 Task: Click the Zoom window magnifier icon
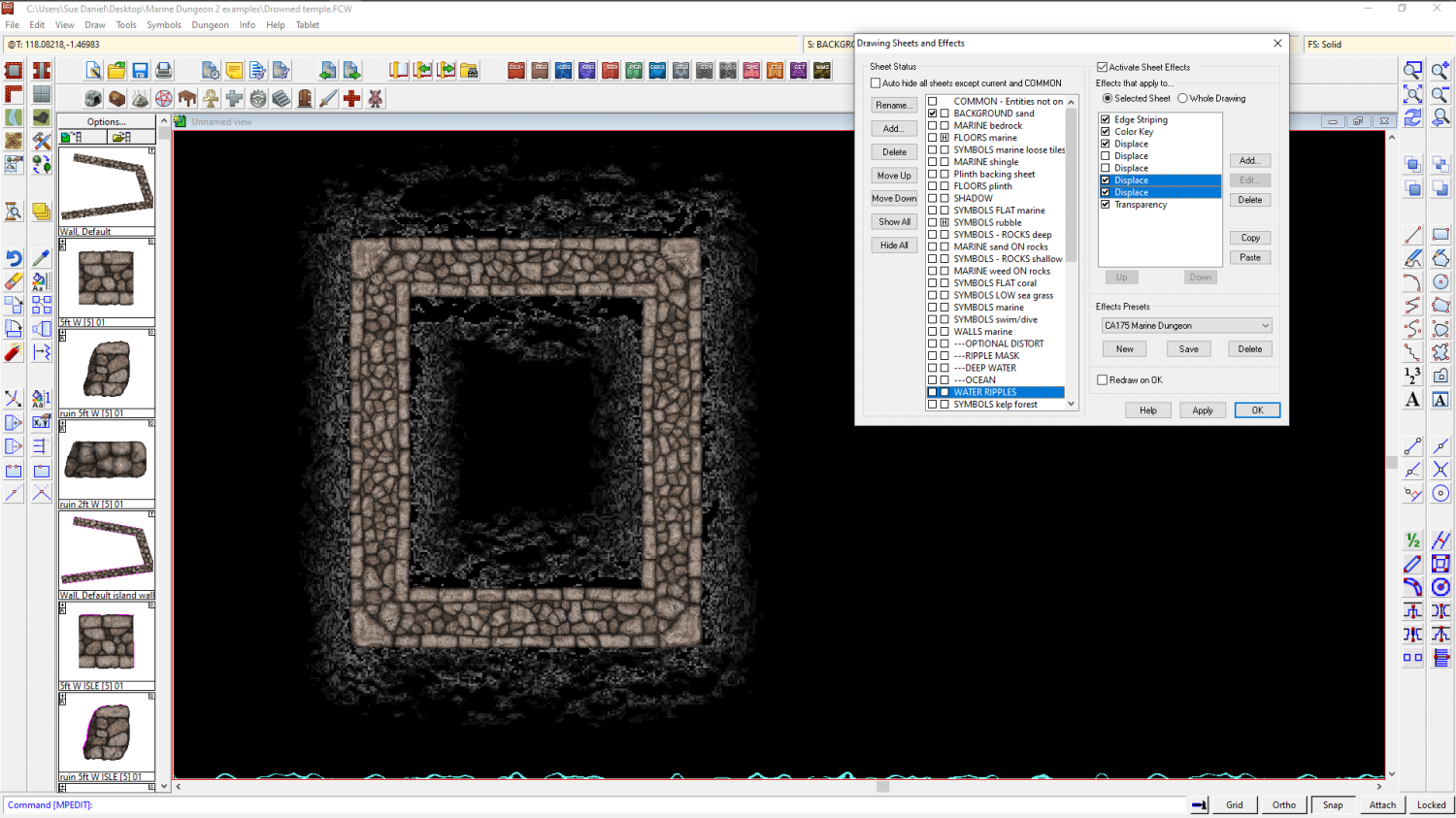click(1412, 70)
